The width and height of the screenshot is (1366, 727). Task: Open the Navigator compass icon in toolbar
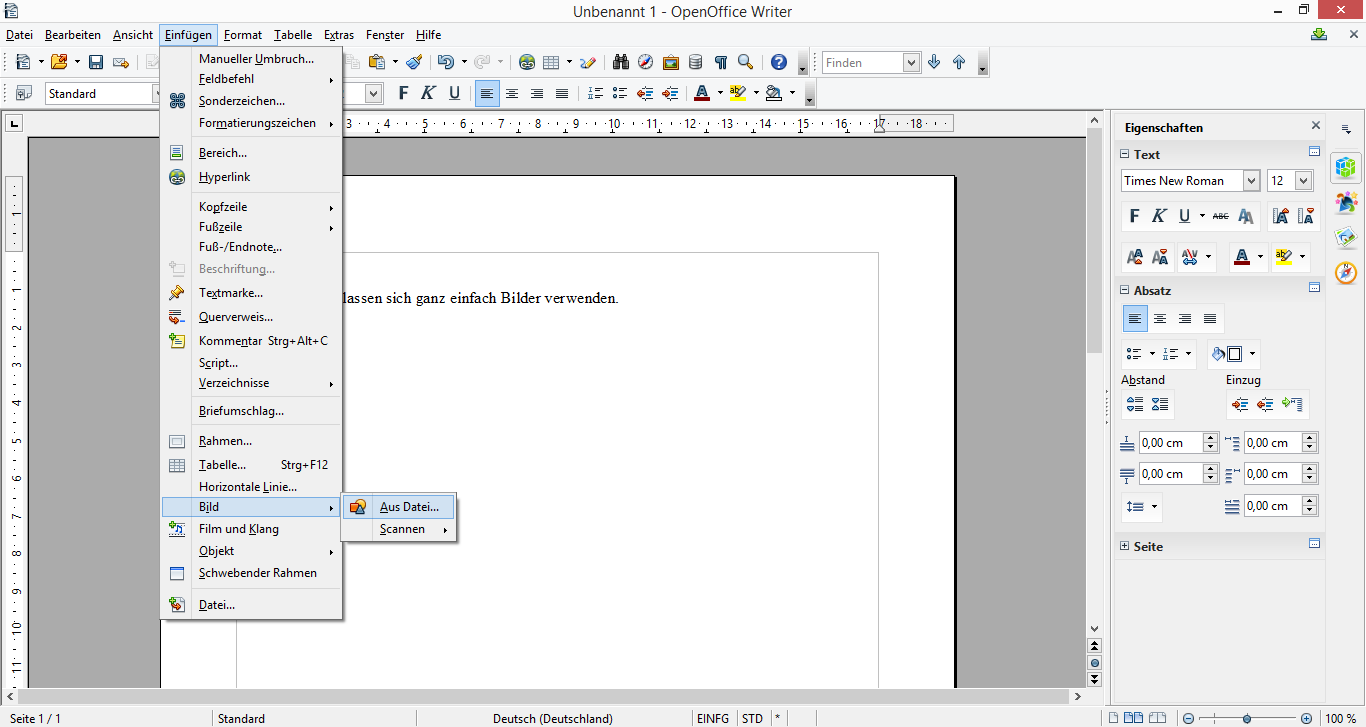646,62
